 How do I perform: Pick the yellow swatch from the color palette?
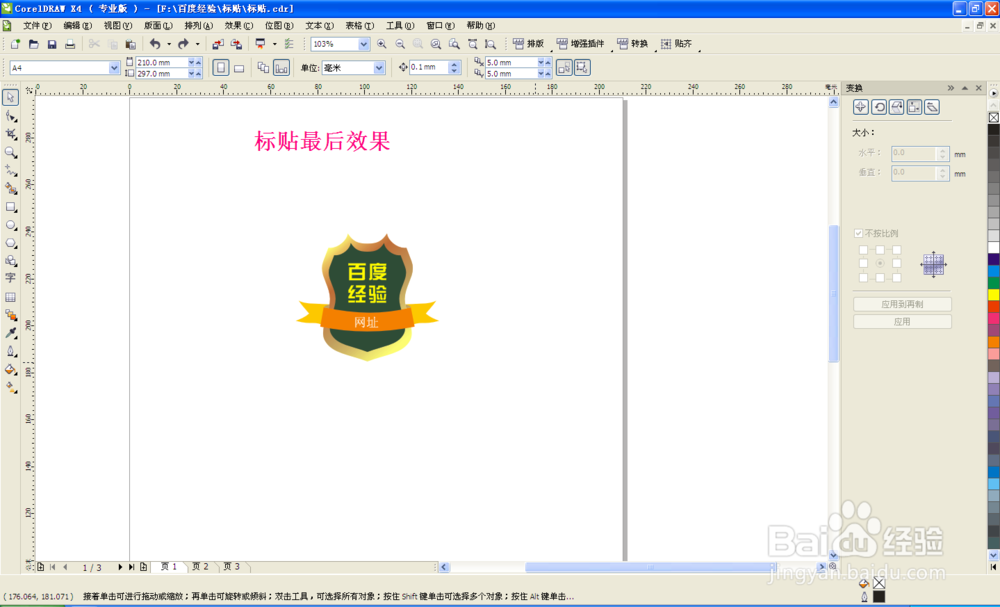click(993, 295)
